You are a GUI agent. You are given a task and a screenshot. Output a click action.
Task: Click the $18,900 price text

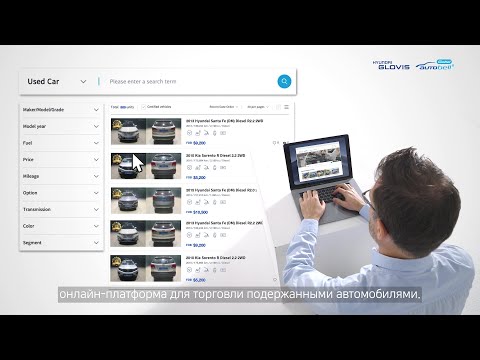pyautogui.click(x=200, y=212)
